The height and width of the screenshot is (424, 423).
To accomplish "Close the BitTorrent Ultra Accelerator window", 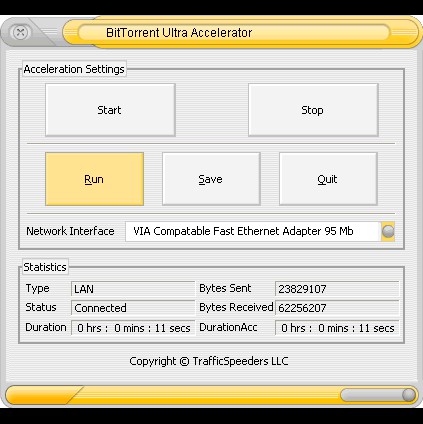I will pos(20,33).
